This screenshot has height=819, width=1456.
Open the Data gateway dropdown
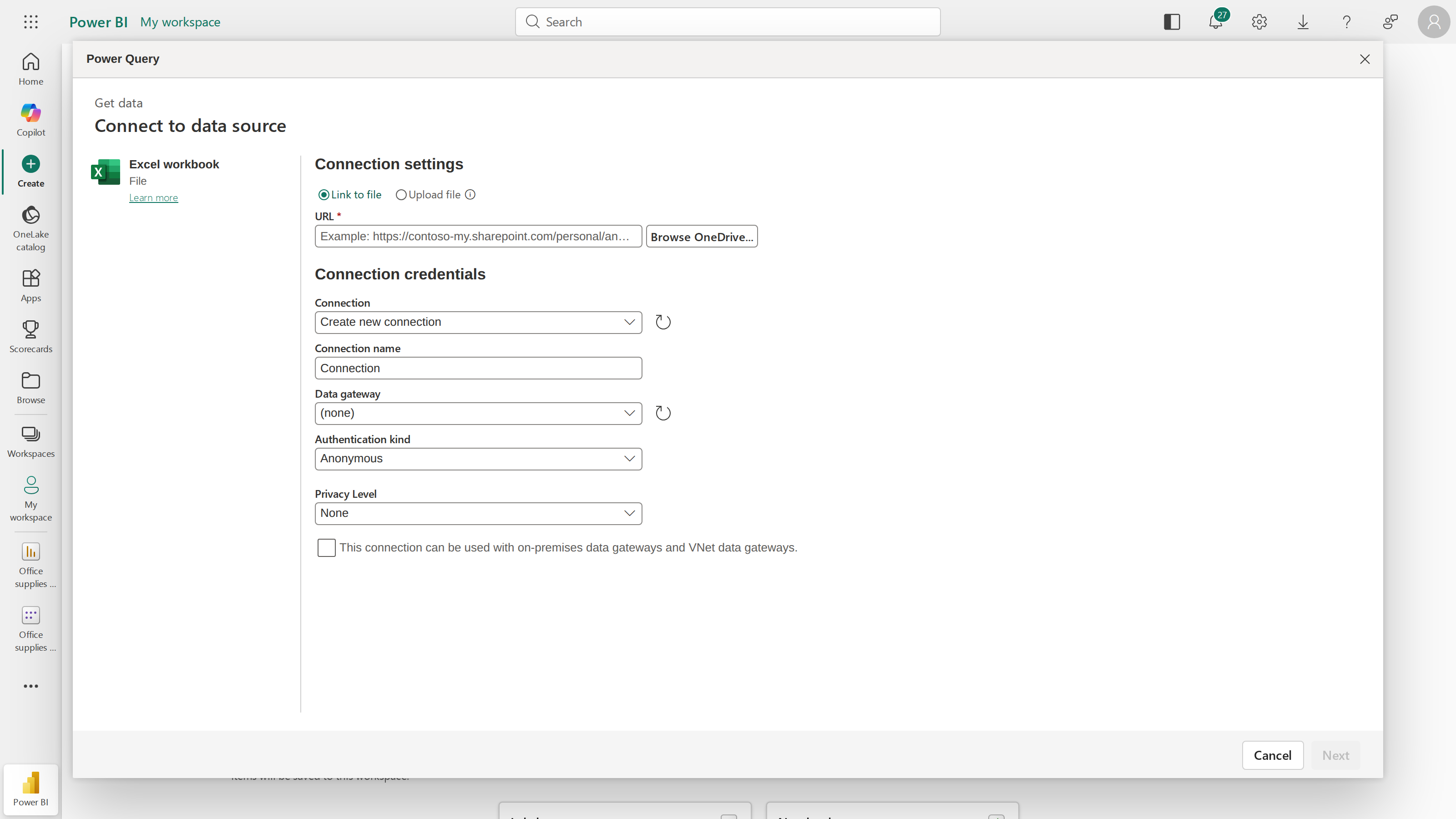click(478, 413)
